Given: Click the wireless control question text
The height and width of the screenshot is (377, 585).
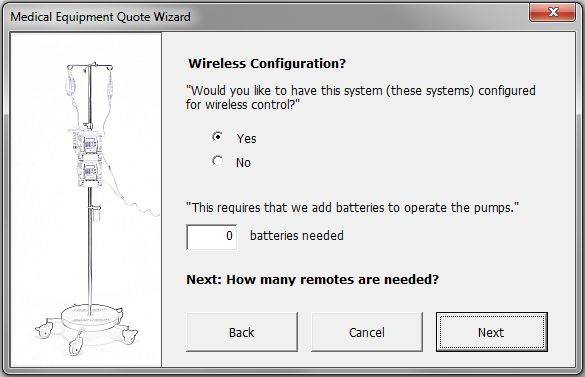Looking at the screenshot, I should click(361, 97).
